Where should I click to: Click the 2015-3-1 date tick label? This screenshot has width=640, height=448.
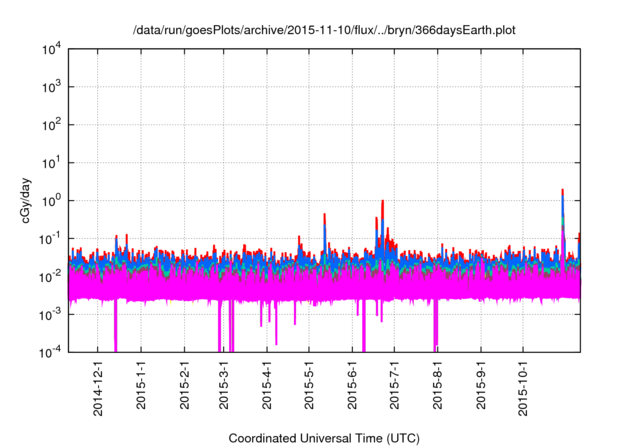(224, 390)
